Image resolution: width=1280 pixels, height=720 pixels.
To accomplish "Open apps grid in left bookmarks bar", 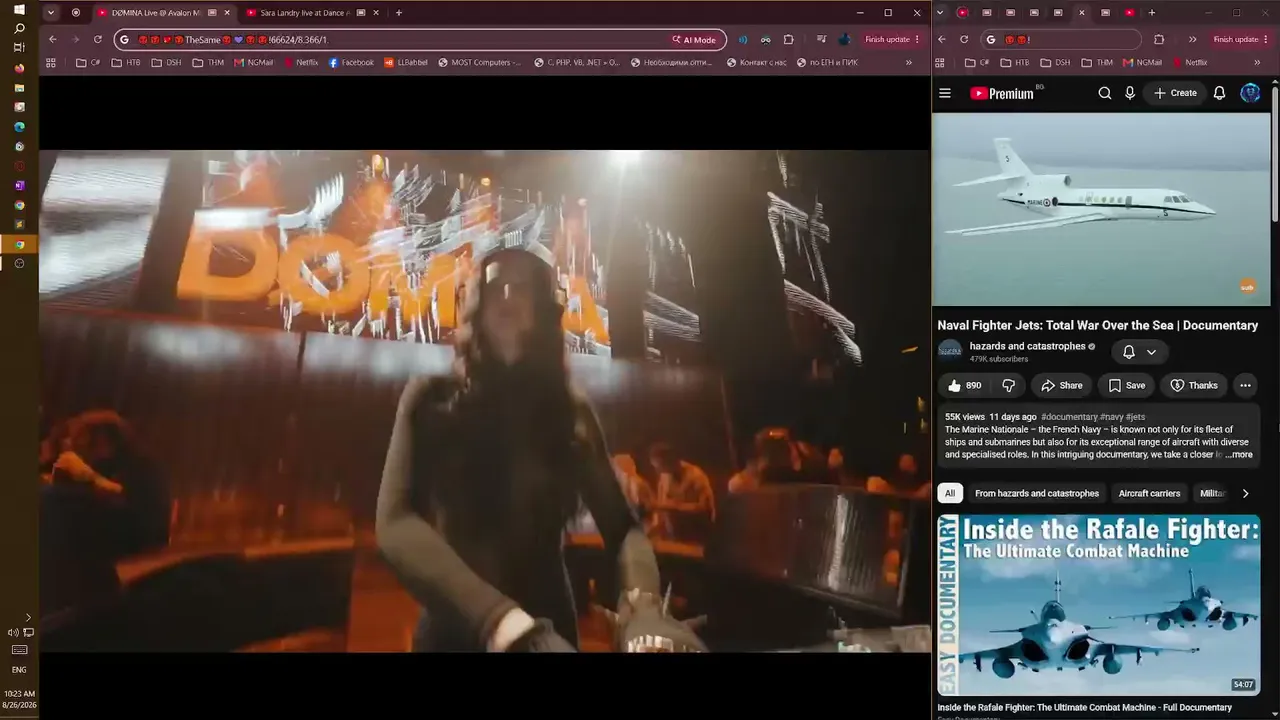I will 51,62.
